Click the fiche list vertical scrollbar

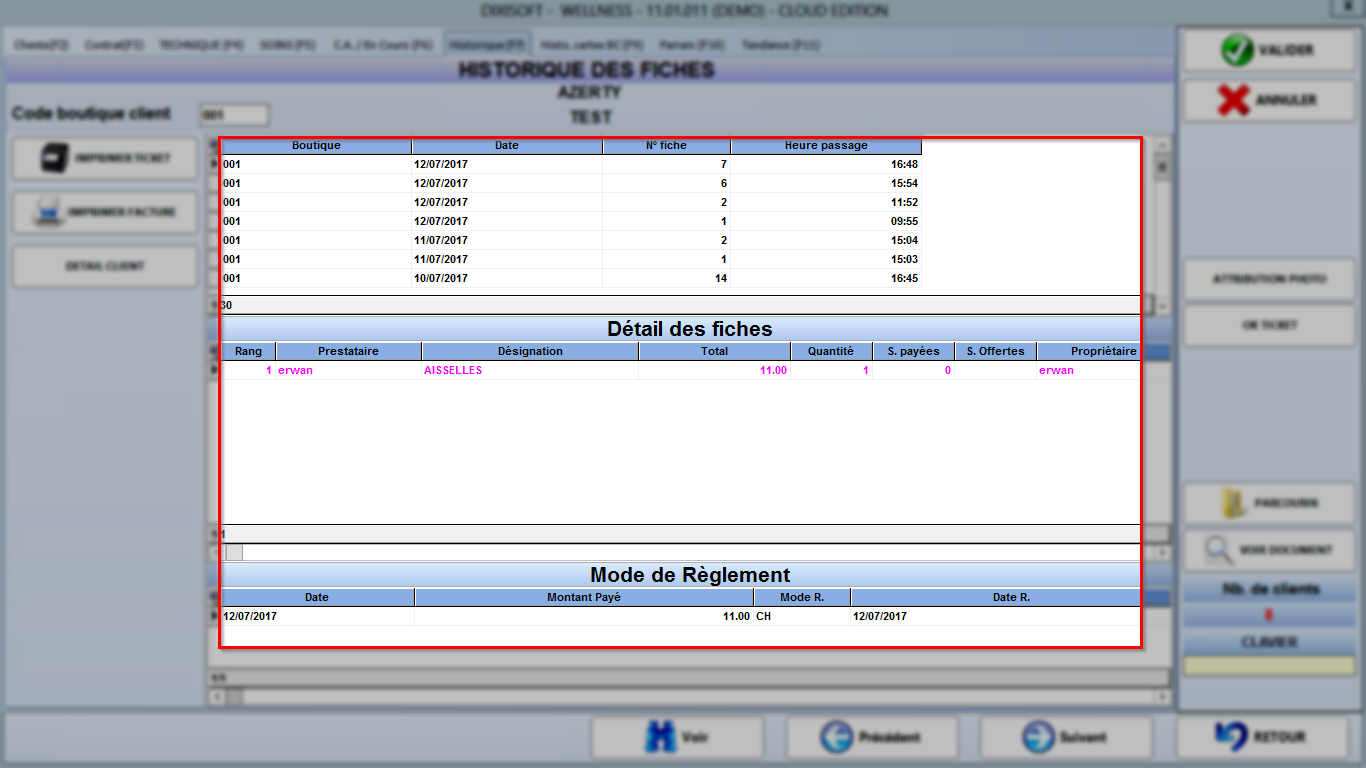(1163, 225)
